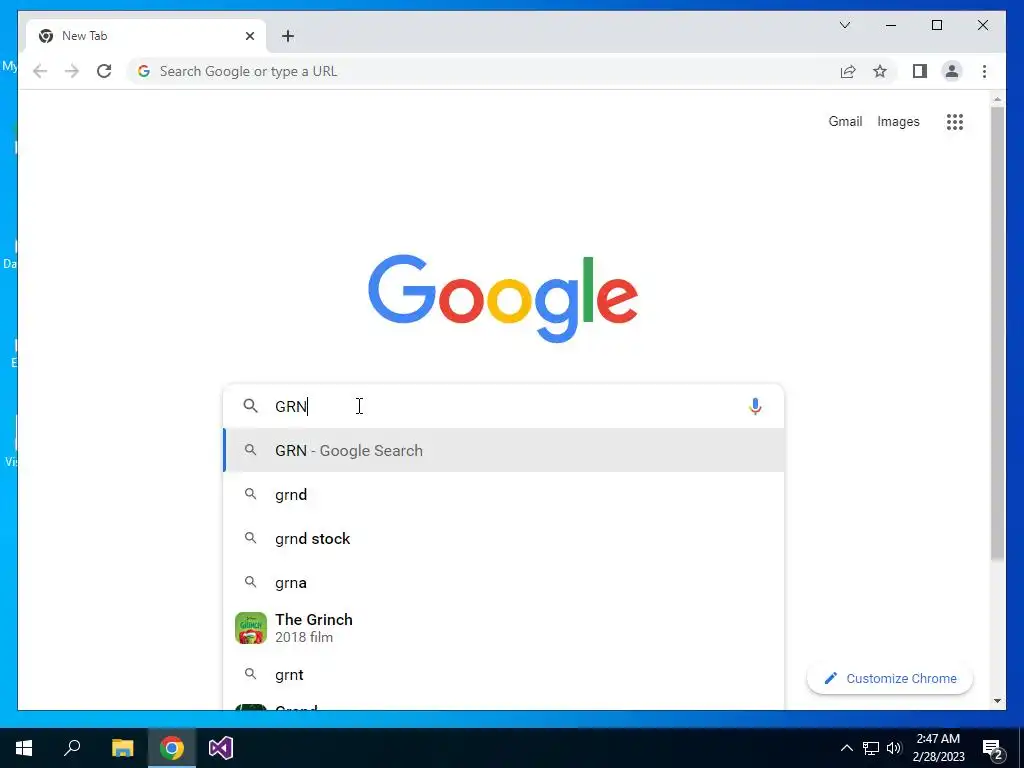Open the Windows Start menu
This screenshot has width=1024, height=768.
point(24,748)
